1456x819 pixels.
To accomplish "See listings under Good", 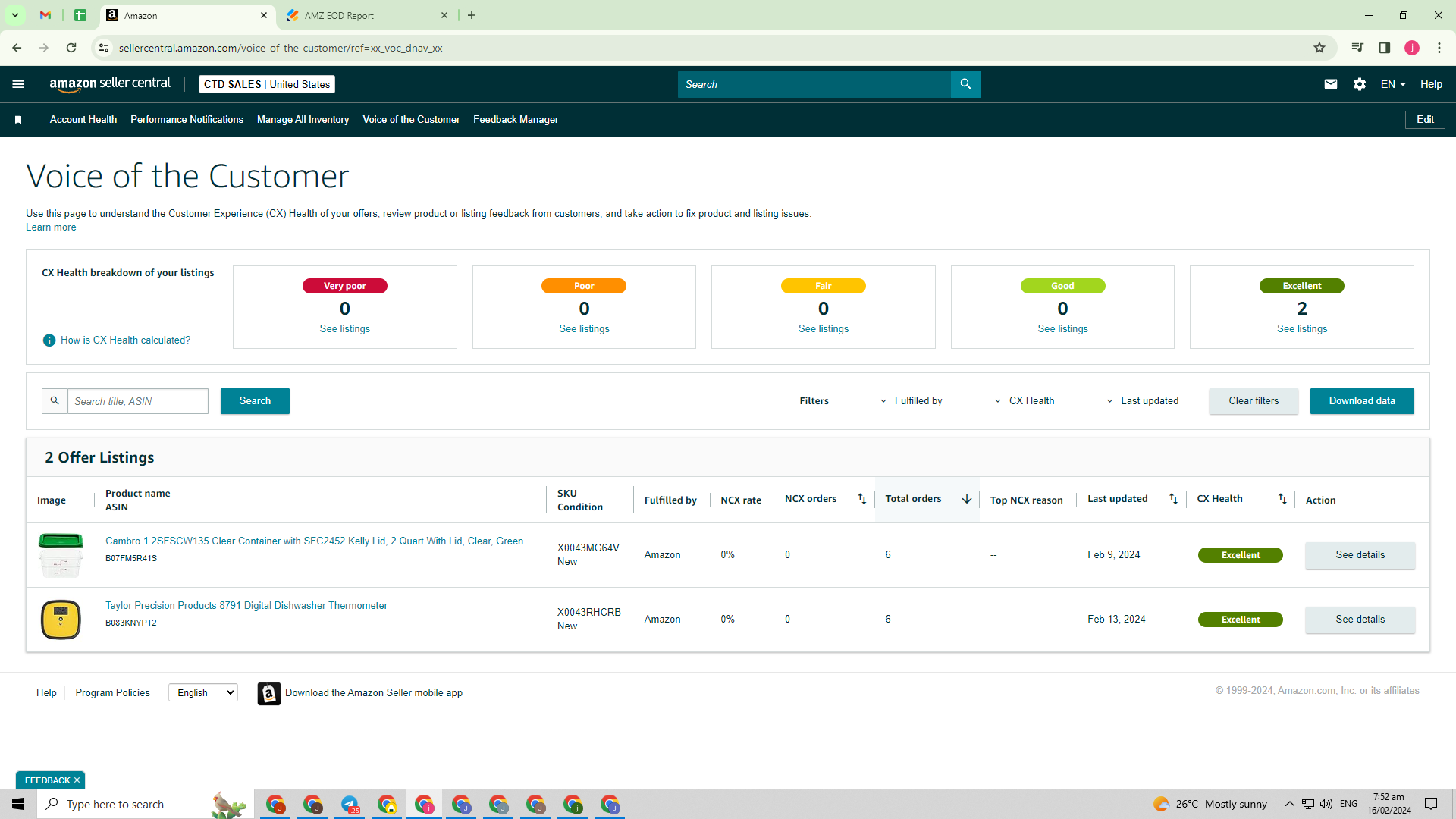I will 1062,329.
